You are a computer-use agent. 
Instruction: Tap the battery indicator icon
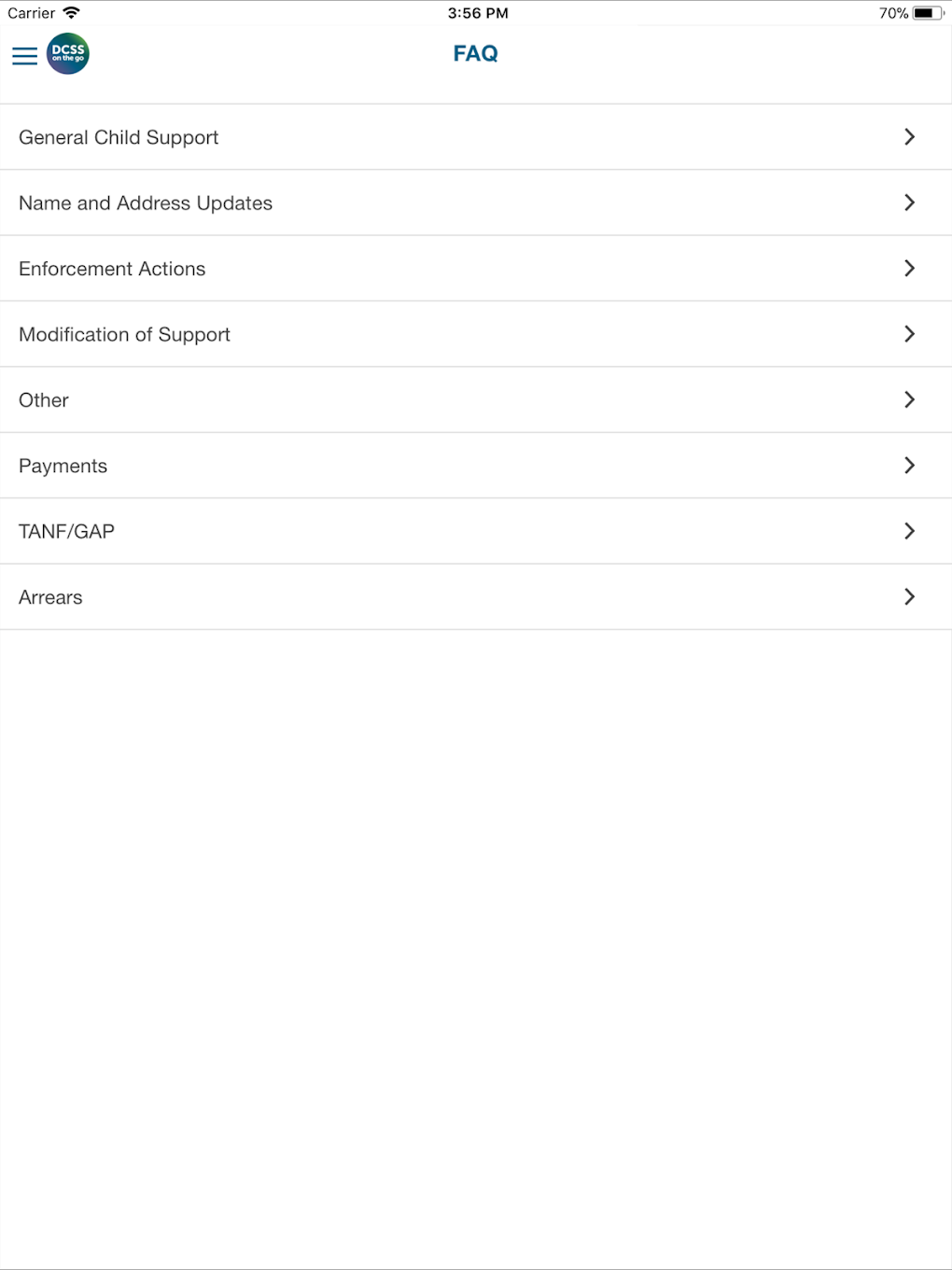[926, 13]
